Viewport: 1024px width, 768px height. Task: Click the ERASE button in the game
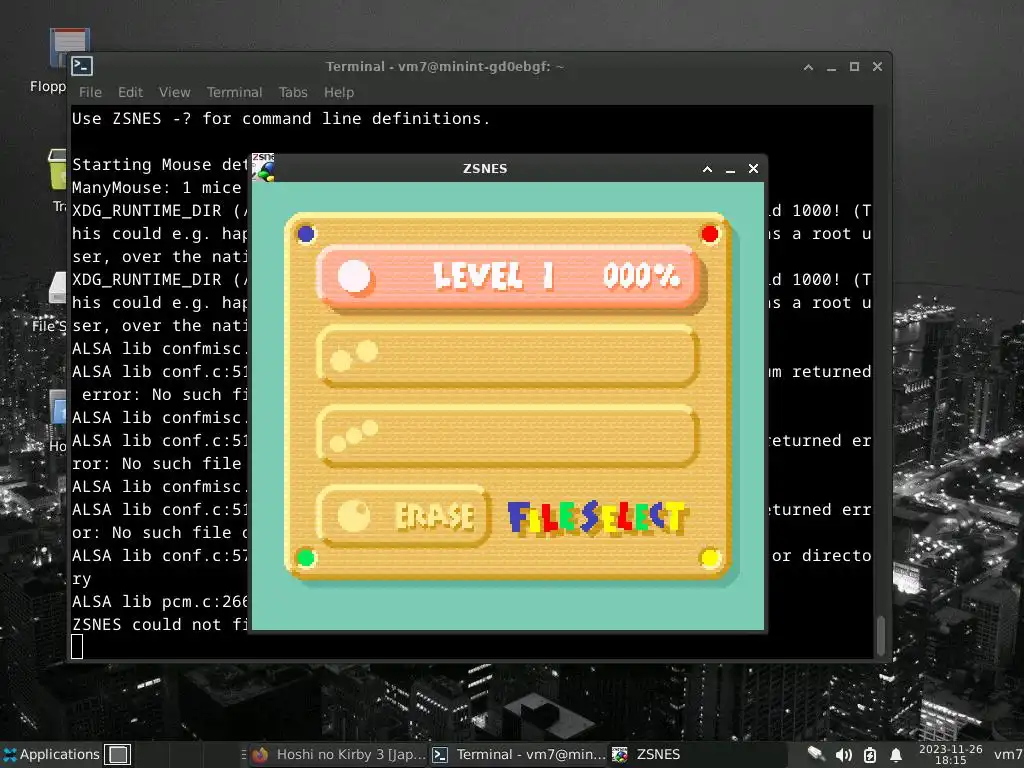[x=403, y=516]
